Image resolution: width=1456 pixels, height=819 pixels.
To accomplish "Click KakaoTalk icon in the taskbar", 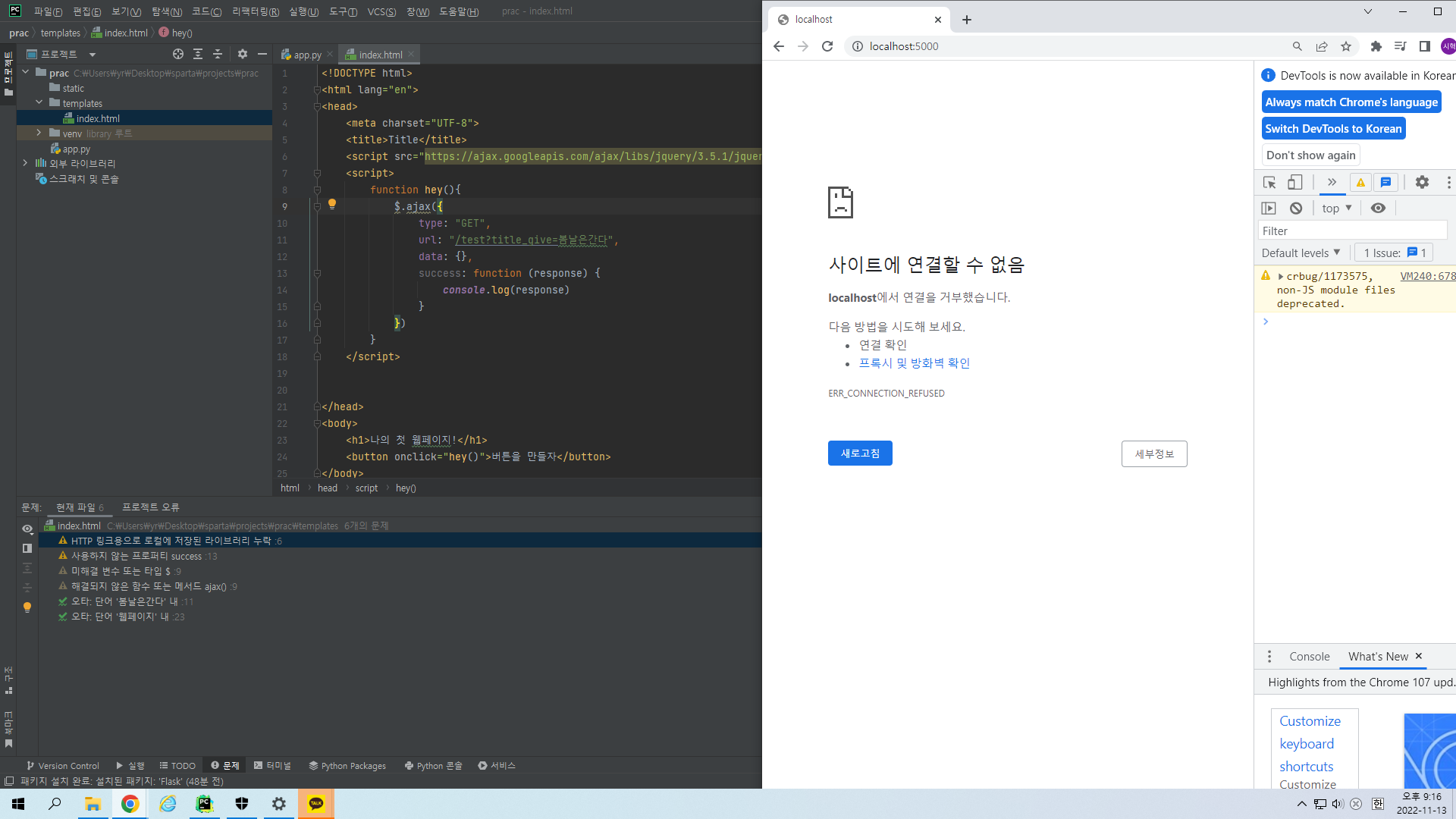I will 316,804.
